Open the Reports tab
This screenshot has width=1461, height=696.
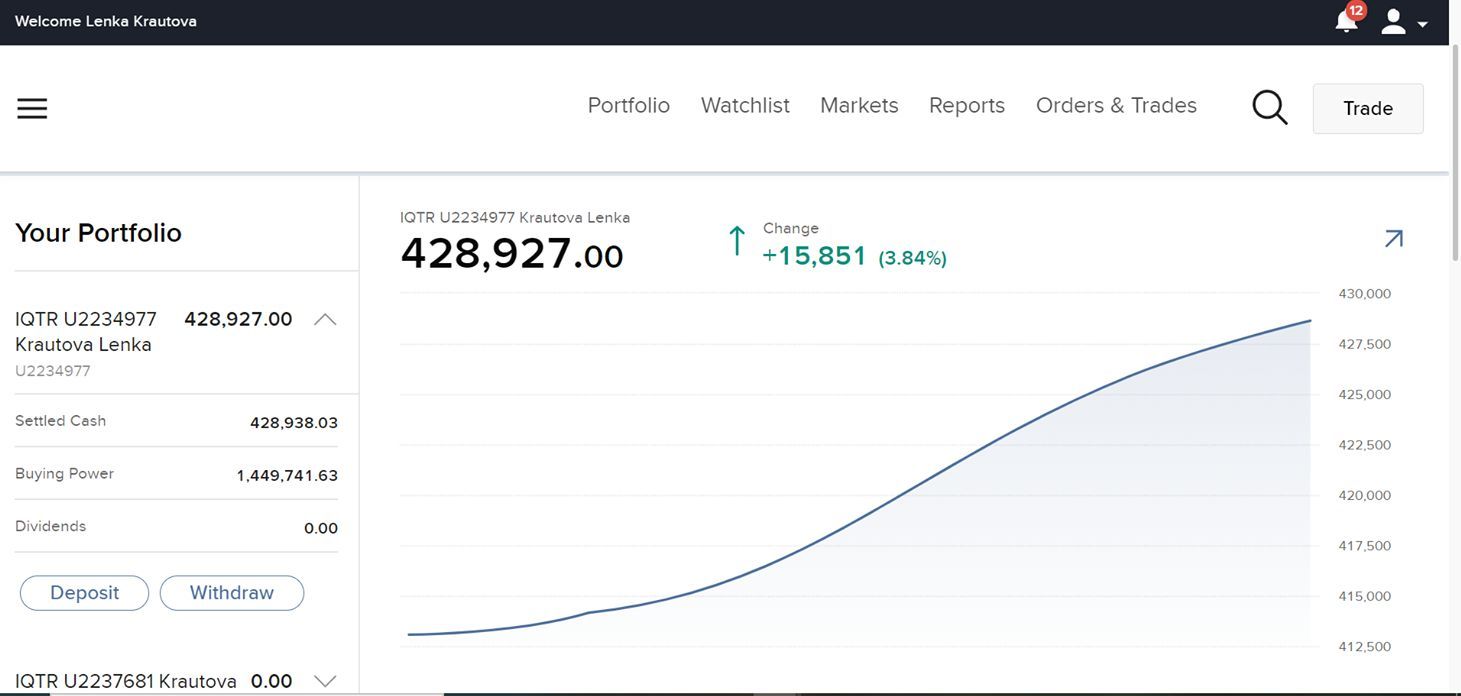[x=967, y=105]
